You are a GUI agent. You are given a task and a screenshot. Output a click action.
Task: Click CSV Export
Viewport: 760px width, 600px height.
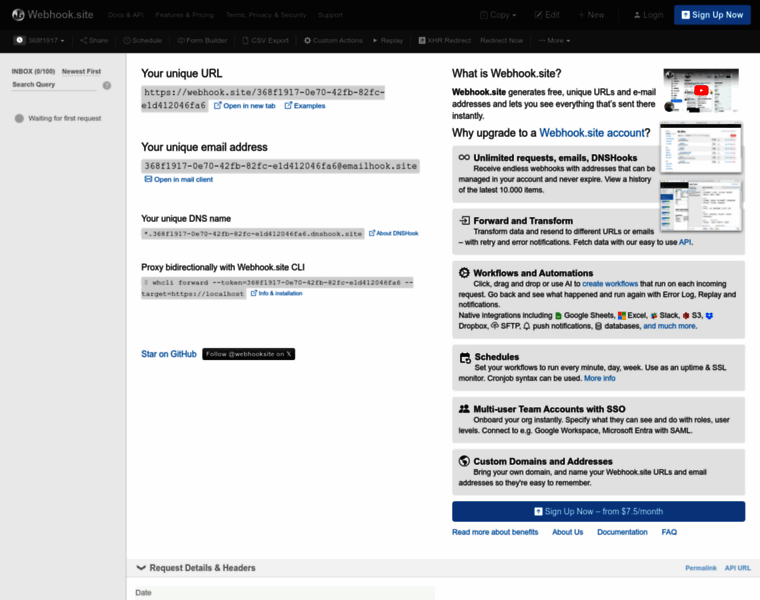point(265,40)
